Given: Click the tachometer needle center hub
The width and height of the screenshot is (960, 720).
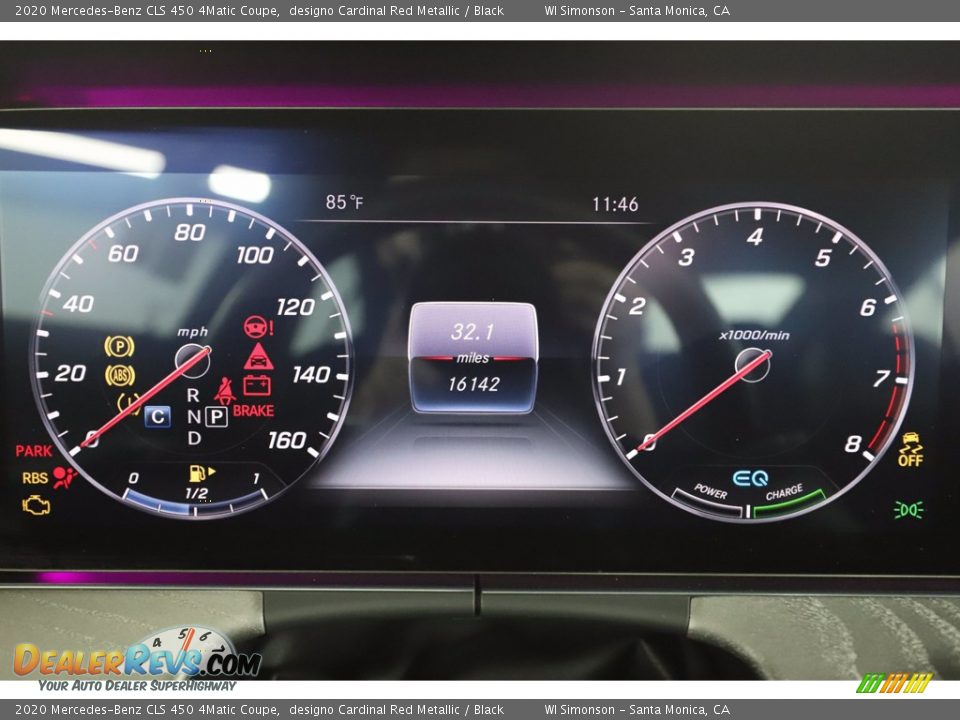Looking at the screenshot, I should tap(752, 365).
